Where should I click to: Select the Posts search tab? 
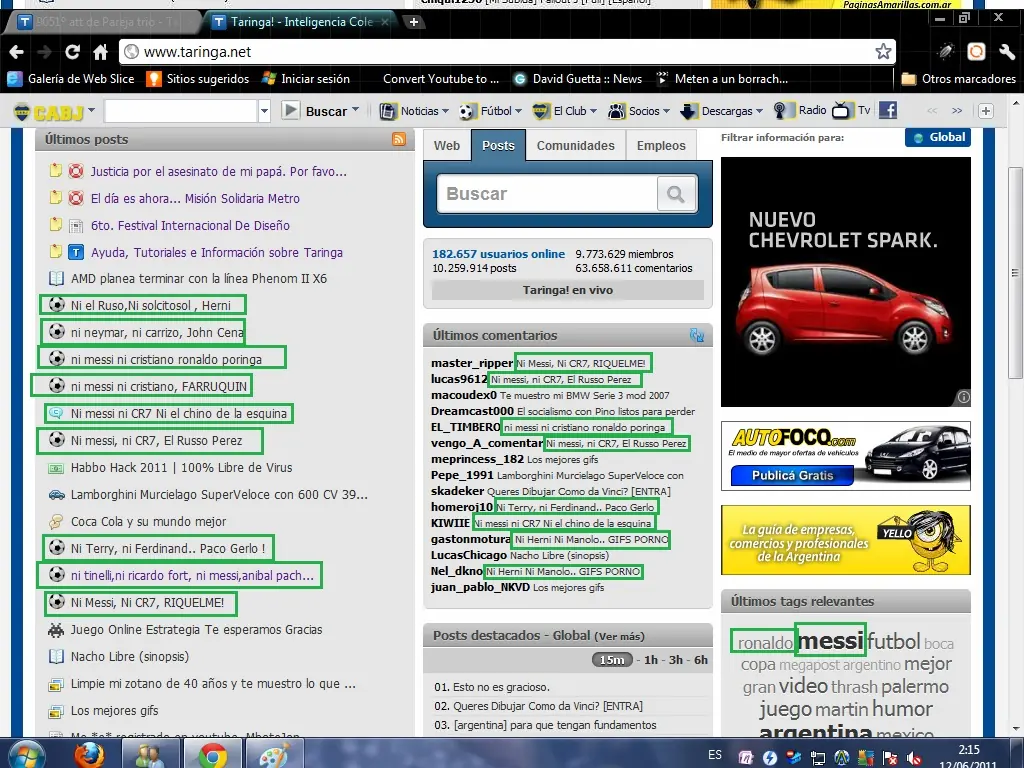(498, 146)
